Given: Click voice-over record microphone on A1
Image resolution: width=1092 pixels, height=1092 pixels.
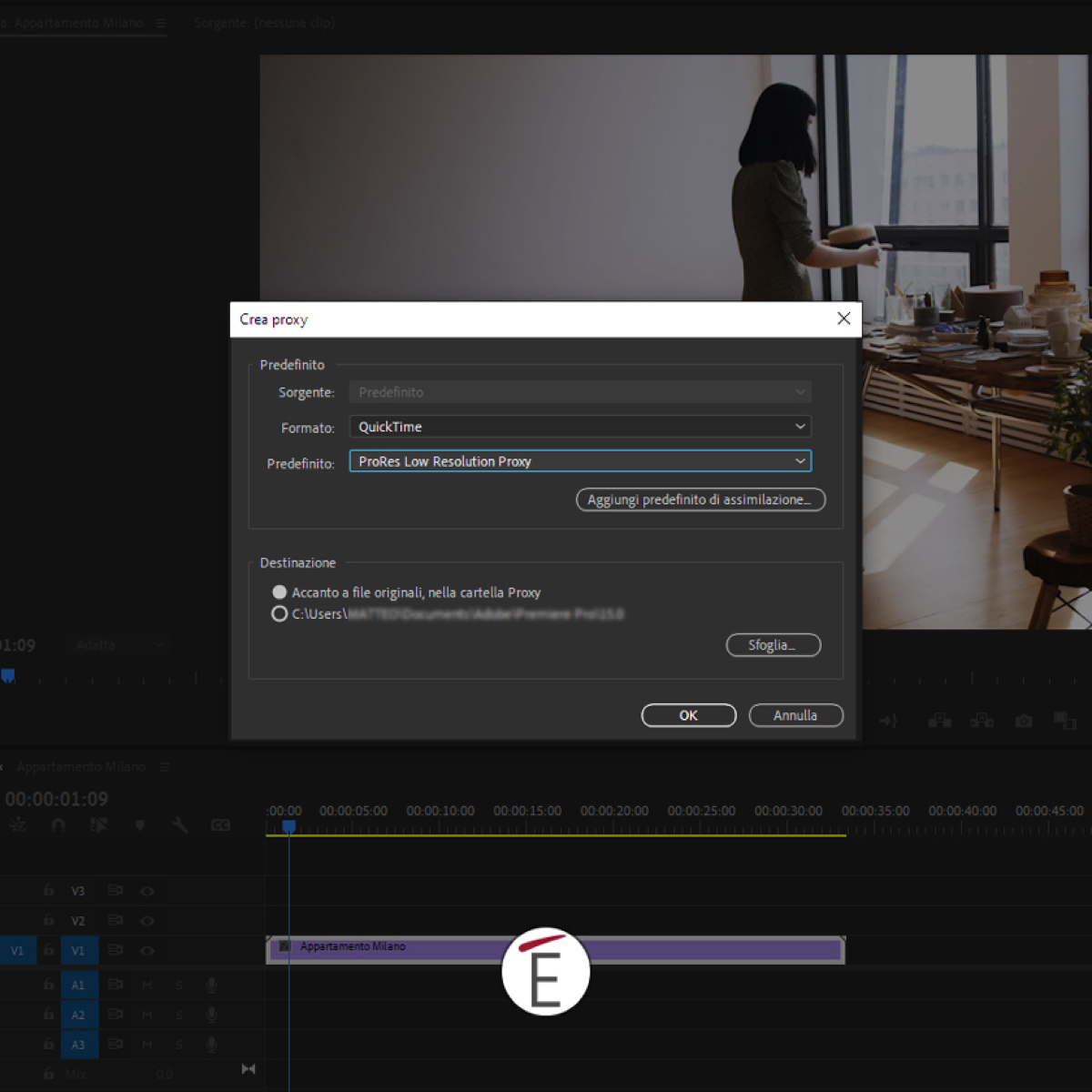Looking at the screenshot, I should (211, 985).
